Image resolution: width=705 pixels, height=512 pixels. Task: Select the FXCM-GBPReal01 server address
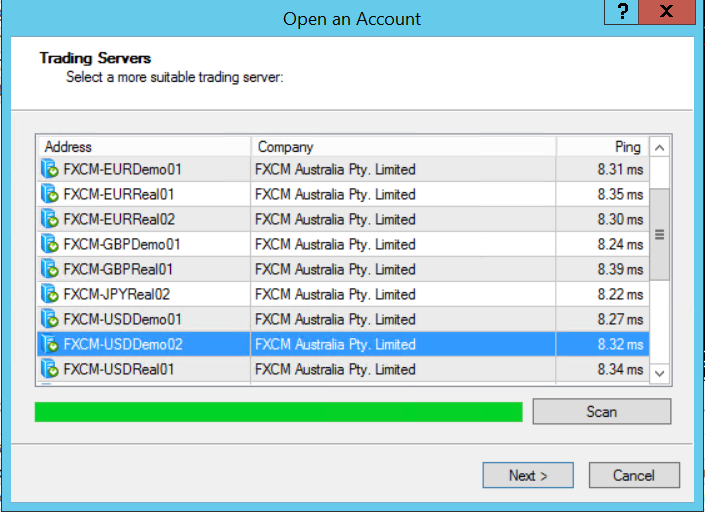(x=118, y=269)
